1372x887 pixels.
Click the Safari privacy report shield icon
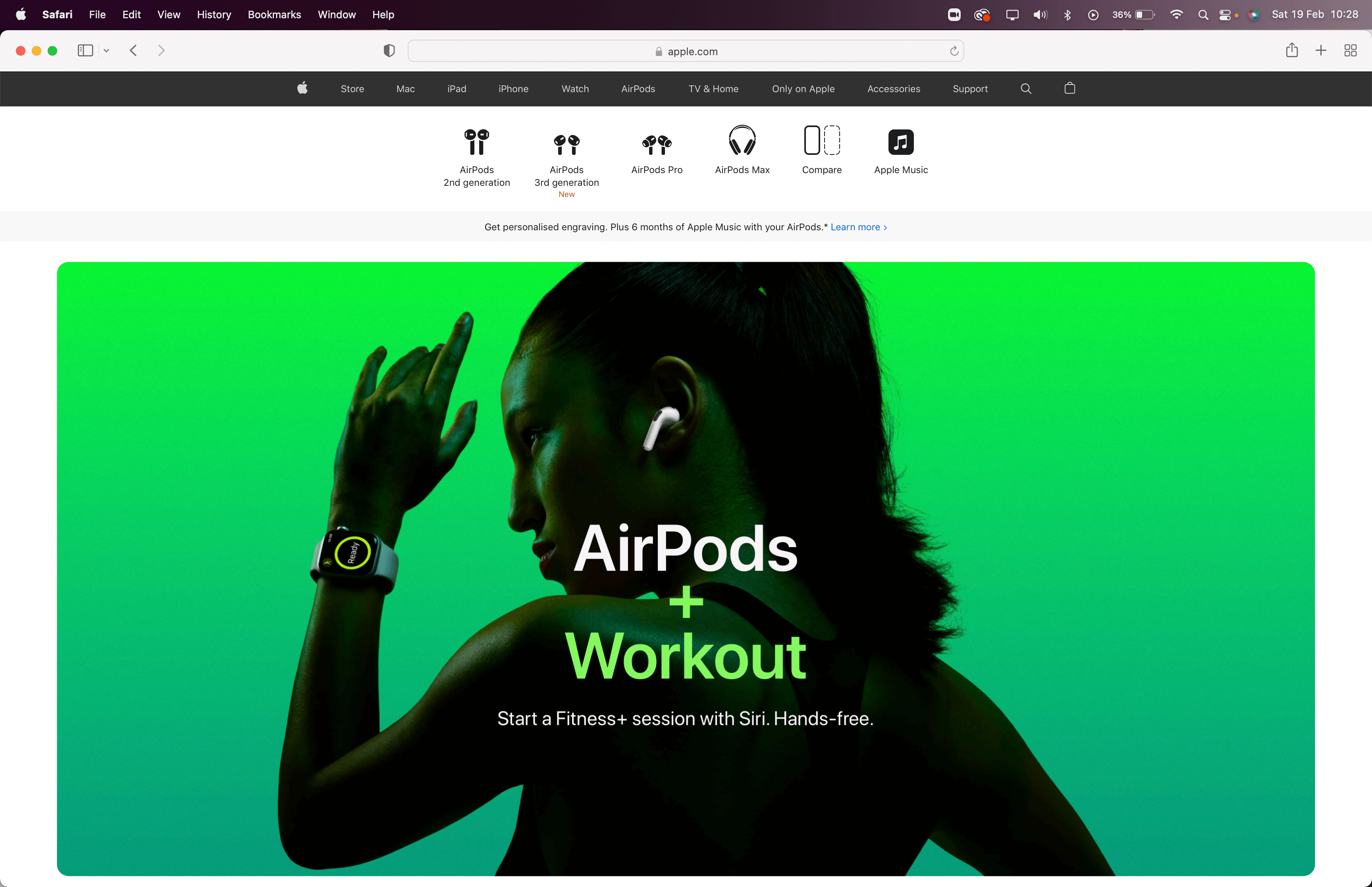pyautogui.click(x=389, y=51)
